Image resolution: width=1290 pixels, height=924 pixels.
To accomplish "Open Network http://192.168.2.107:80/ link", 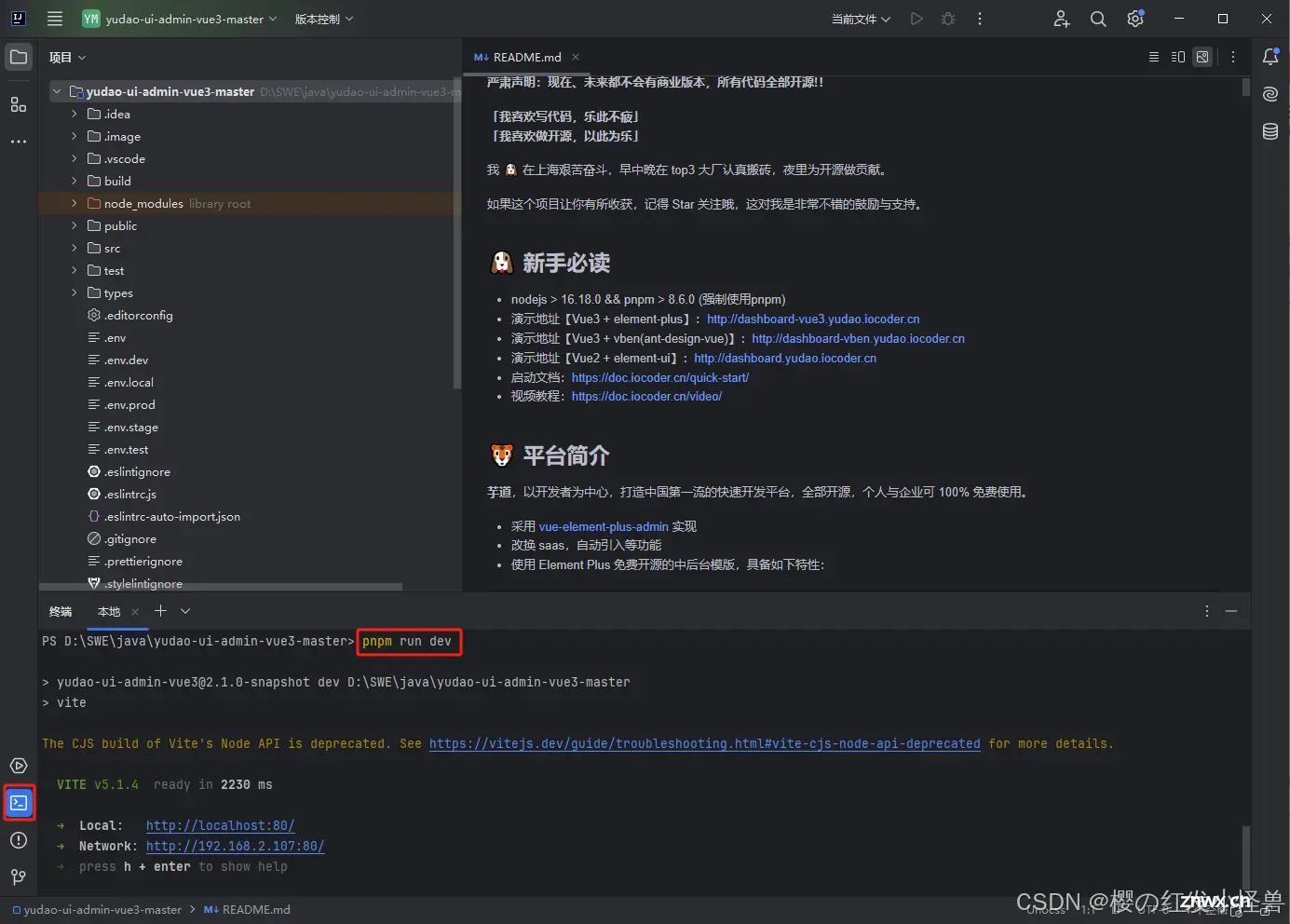I will coord(235,846).
